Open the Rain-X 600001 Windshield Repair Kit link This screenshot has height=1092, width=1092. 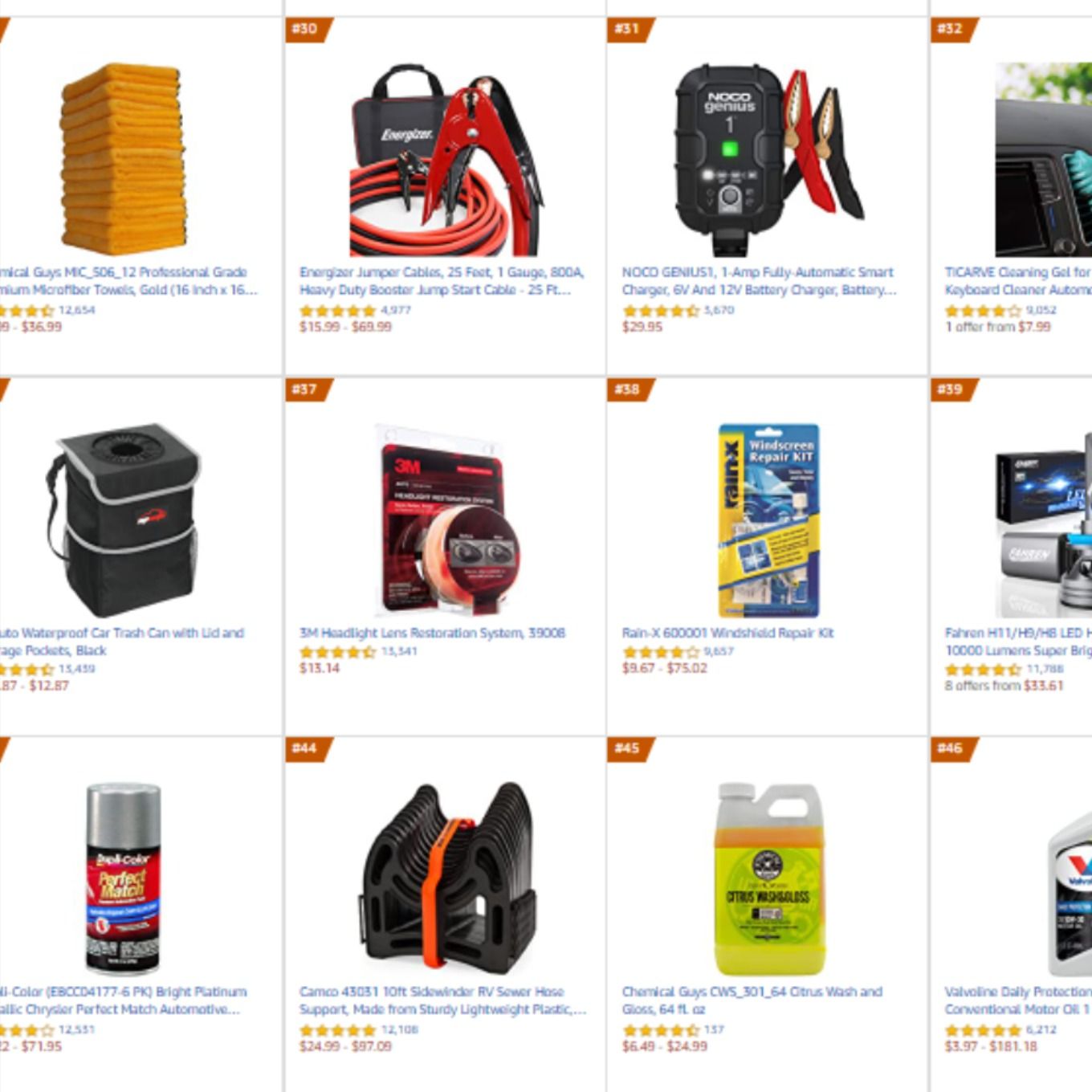727,633
